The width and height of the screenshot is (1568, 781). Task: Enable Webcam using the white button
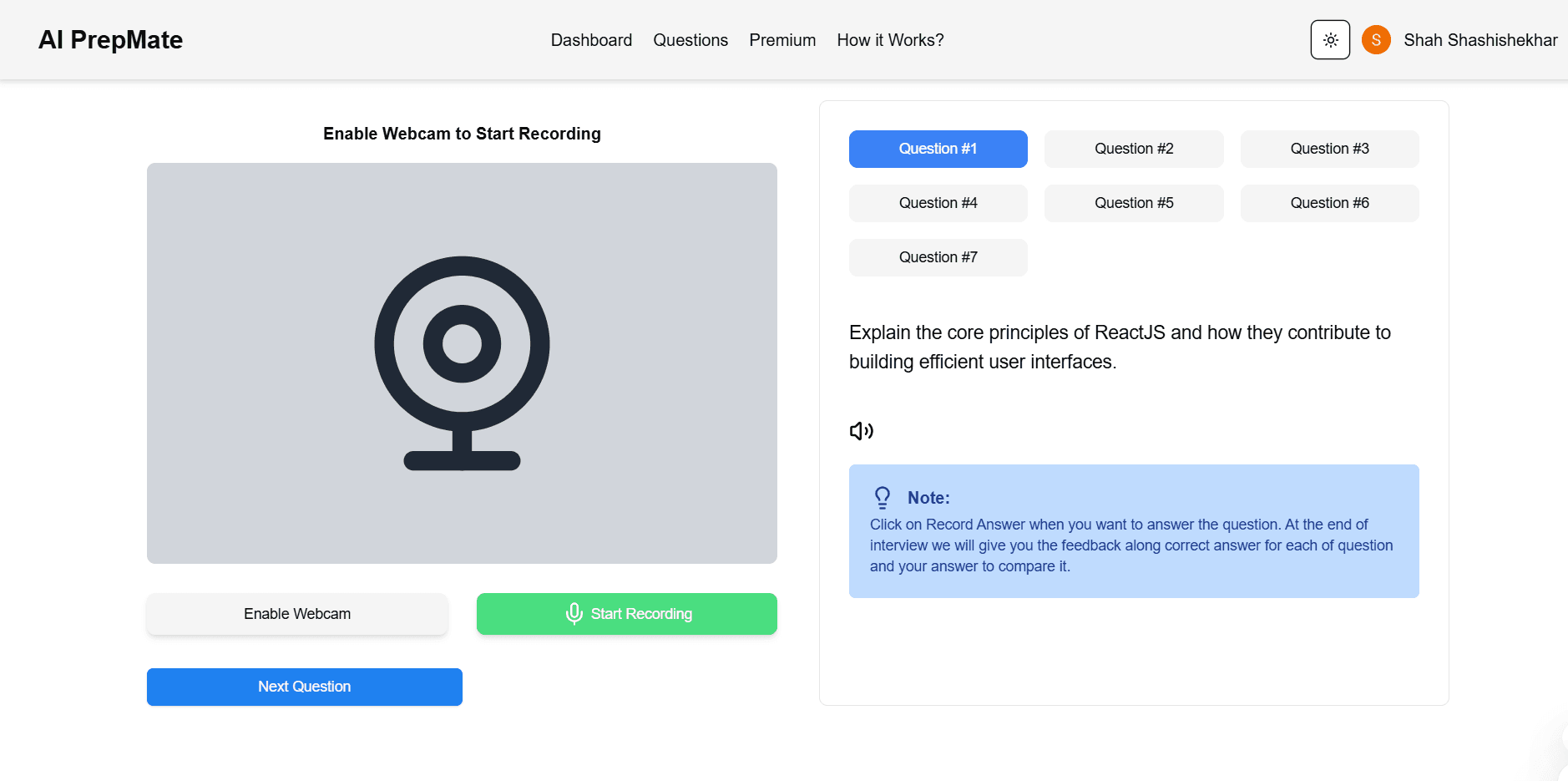tap(297, 614)
